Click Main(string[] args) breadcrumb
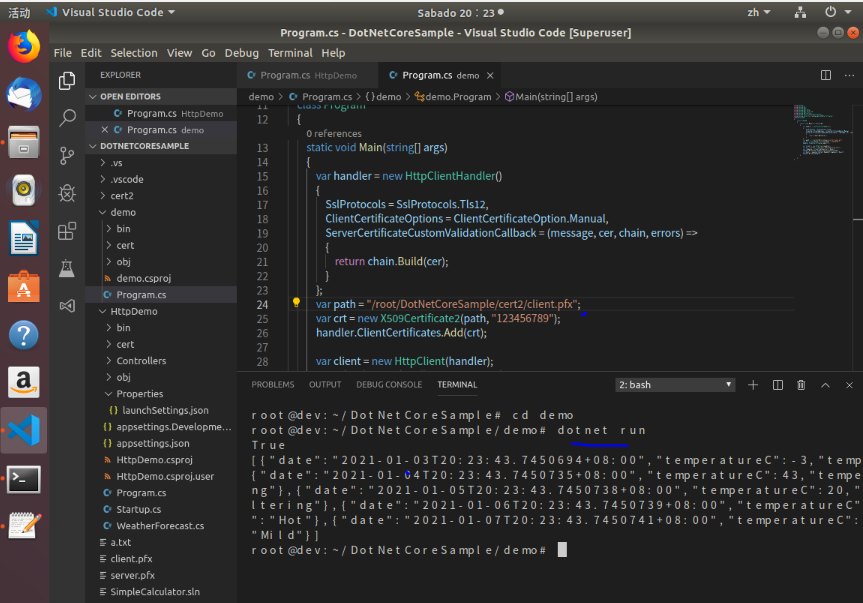 (x=551, y=97)
